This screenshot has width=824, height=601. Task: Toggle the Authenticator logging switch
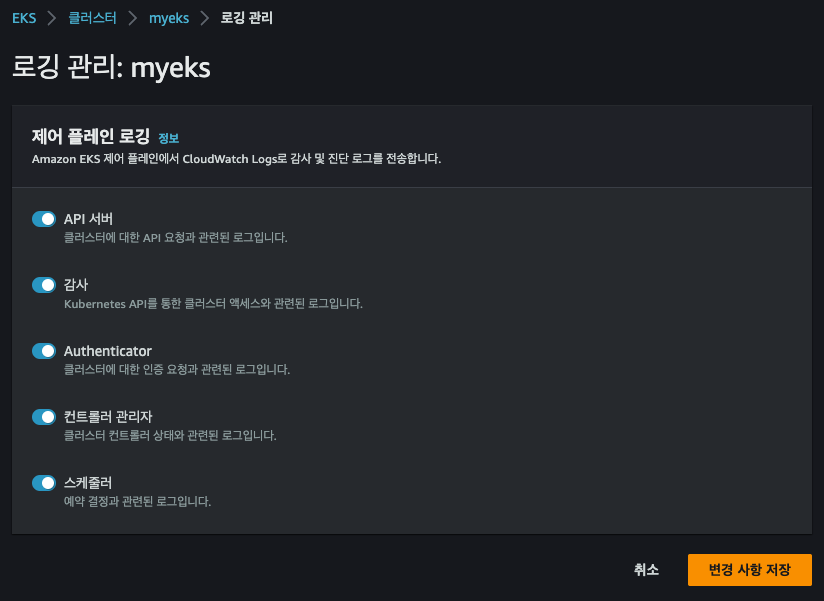(44, 351)
